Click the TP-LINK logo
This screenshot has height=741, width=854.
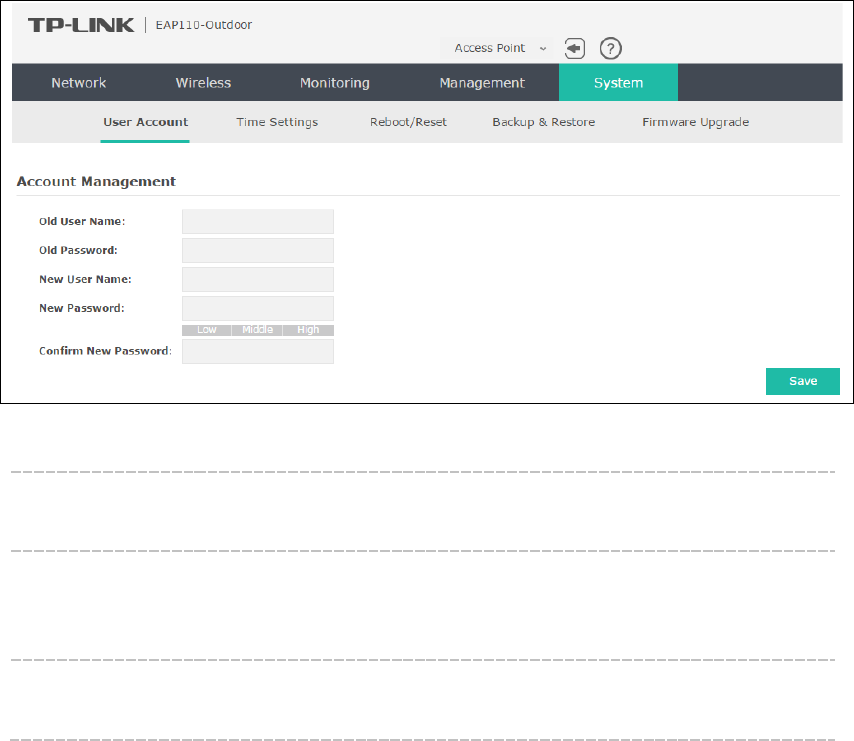tap(81, 25)
